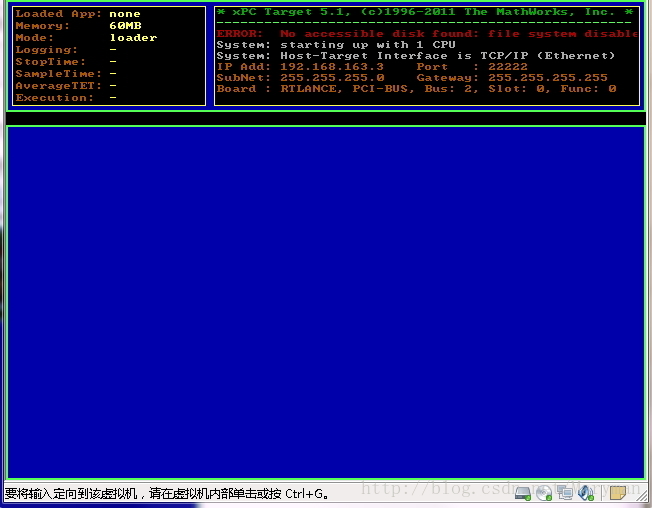Click the hard disk device icon in status bar

523,493
